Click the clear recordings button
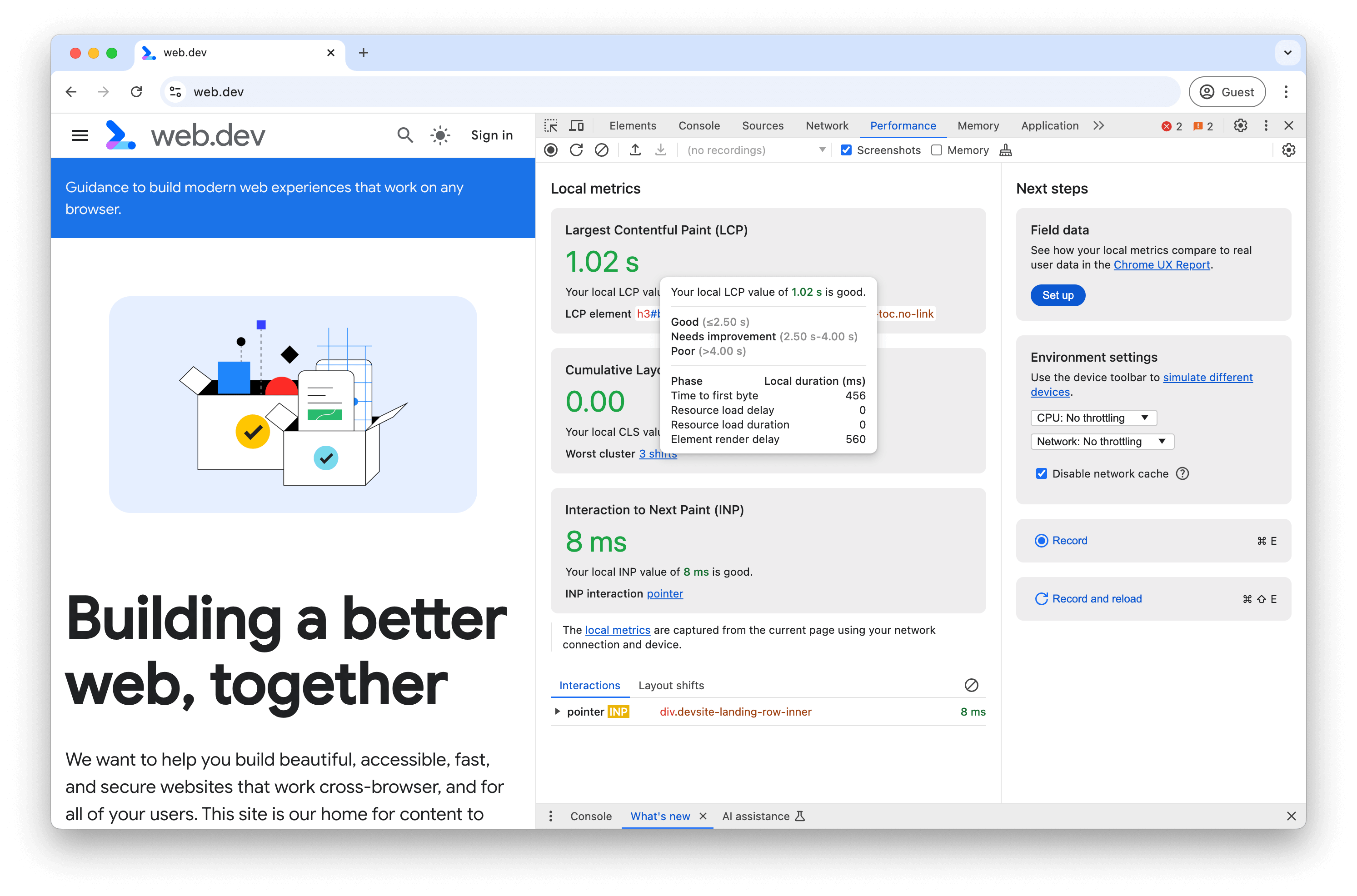This screenshot has width=1357, height=896. pos(600,150)
